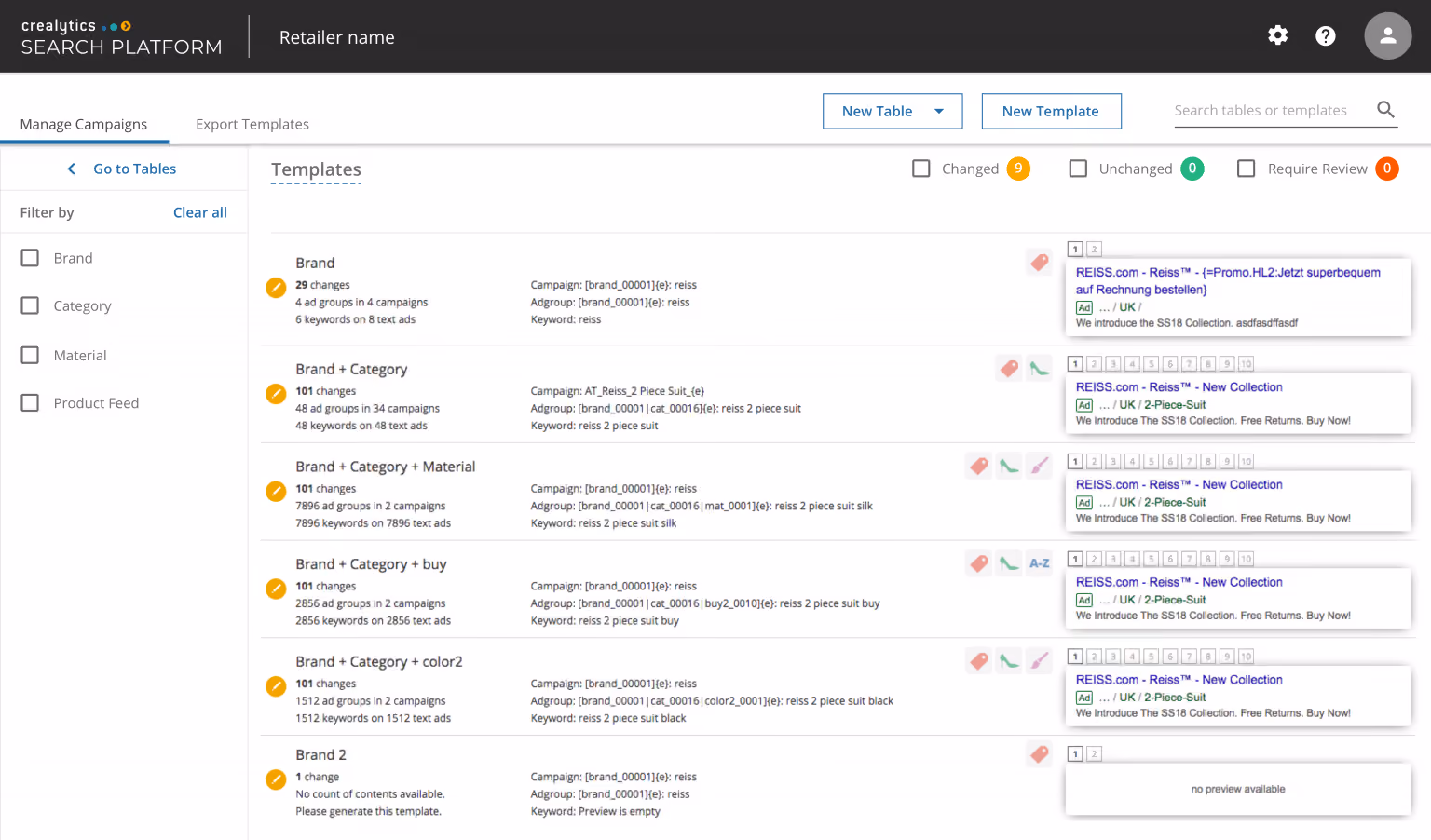Click brush icon in Brand + Category + color2 row
The width and height of the screenshot is (1431, 840).
[1040, 661]
